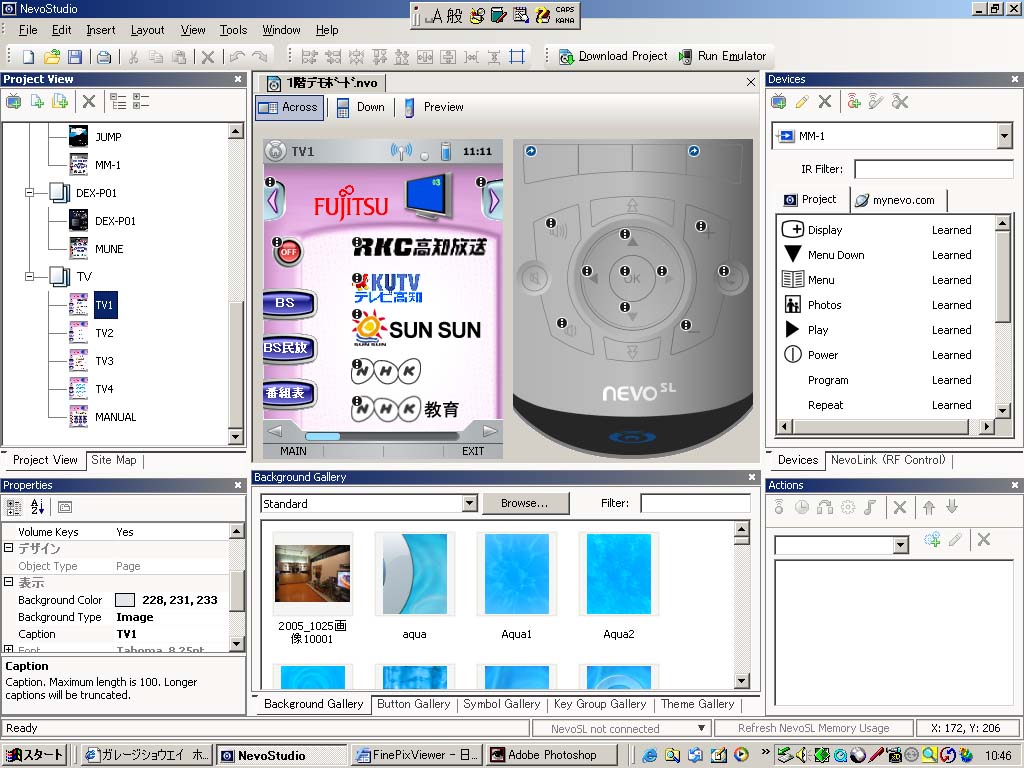
Task: Toggle the Down layout view
Action: [361, 107]
